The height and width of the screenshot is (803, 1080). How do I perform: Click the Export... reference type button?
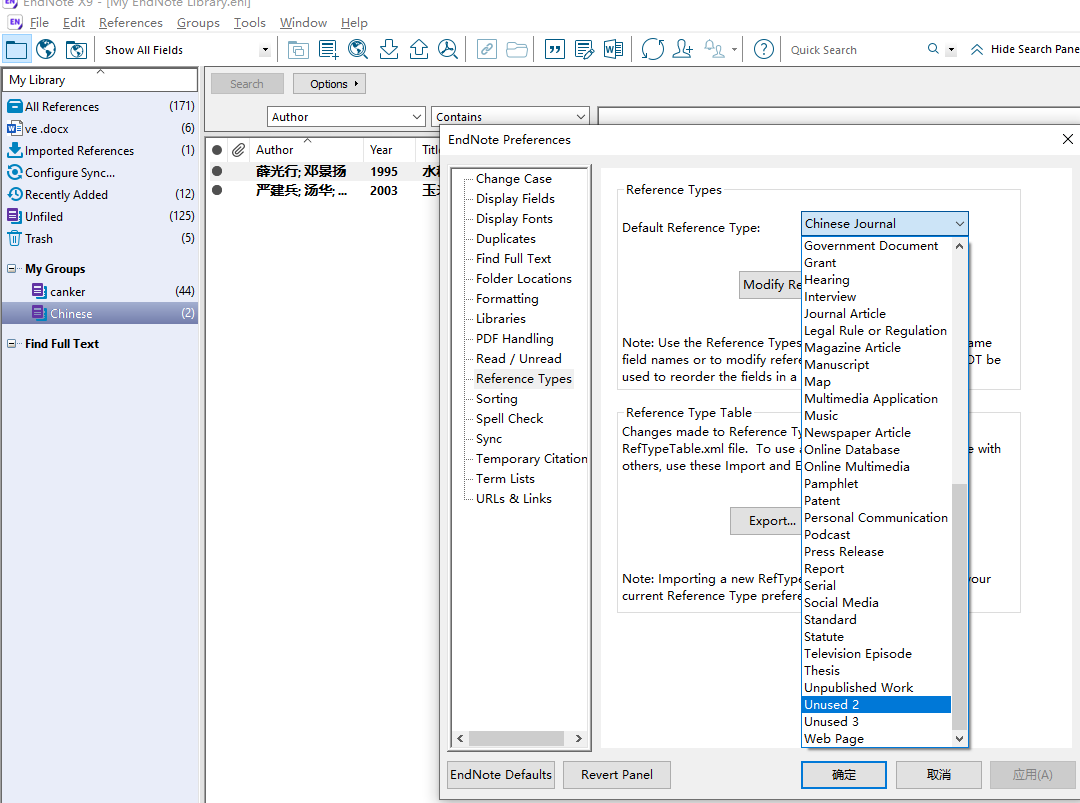(x=766, y=521)
